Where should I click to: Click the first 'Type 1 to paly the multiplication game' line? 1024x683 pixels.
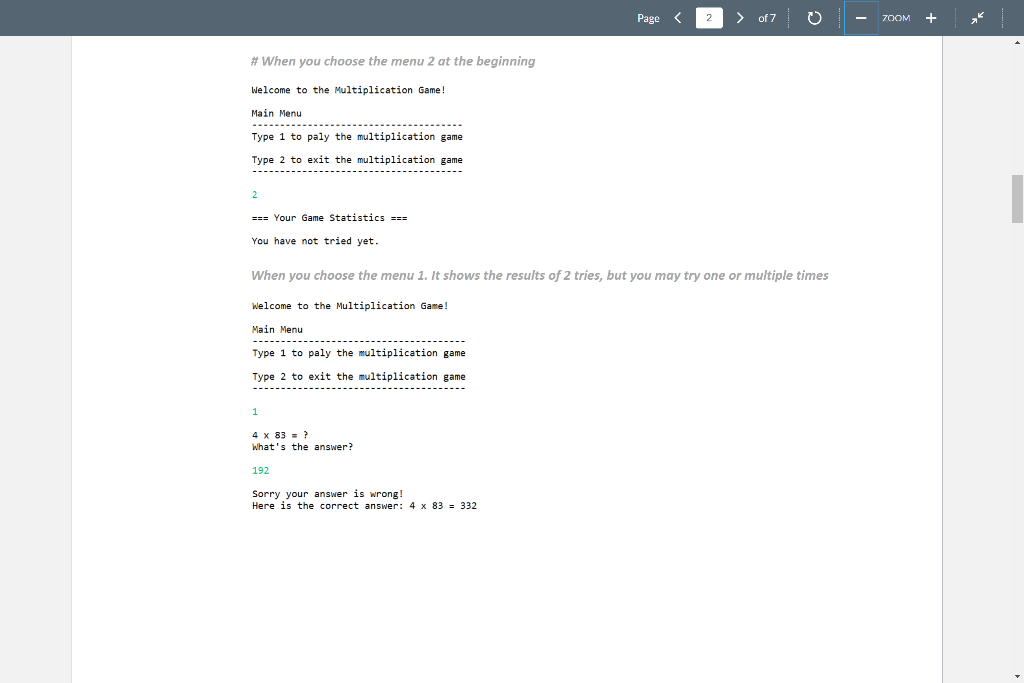pyautogui.click(x=357, y=137)
